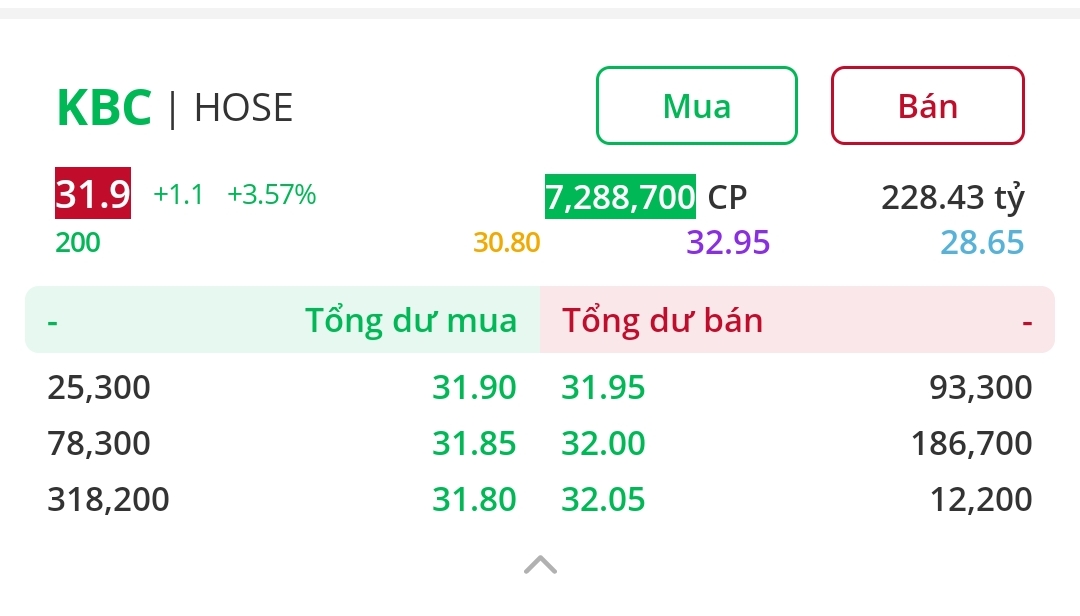Select best ask price 31.95
The height and width of the screenshot is (616, 1080).
click(x=604, y=387)
